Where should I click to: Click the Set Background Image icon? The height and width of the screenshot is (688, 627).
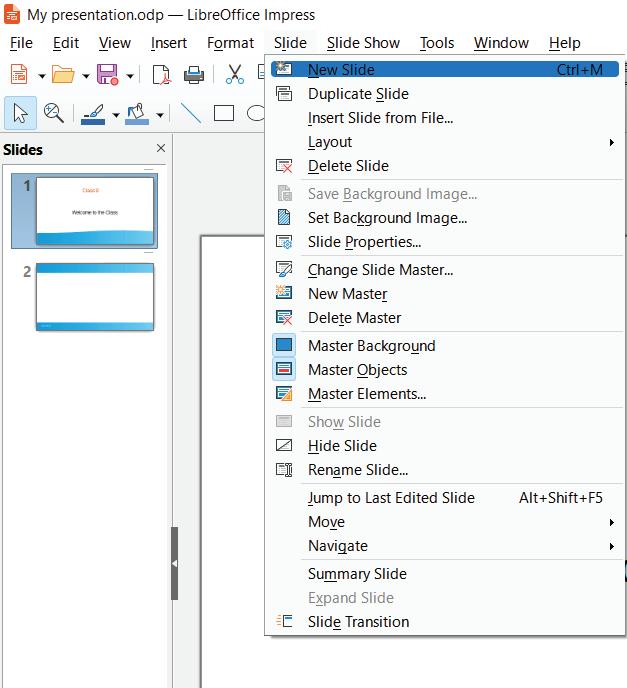point(284,218)
